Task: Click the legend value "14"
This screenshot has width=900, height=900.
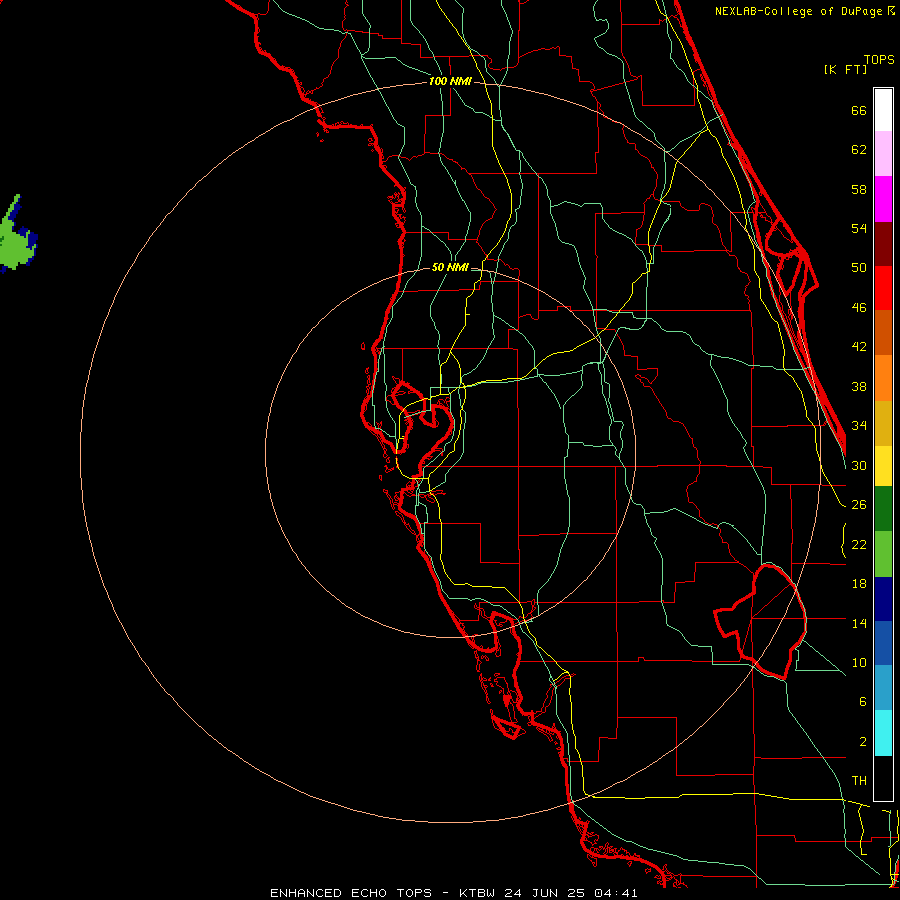Action: (859, 623)
